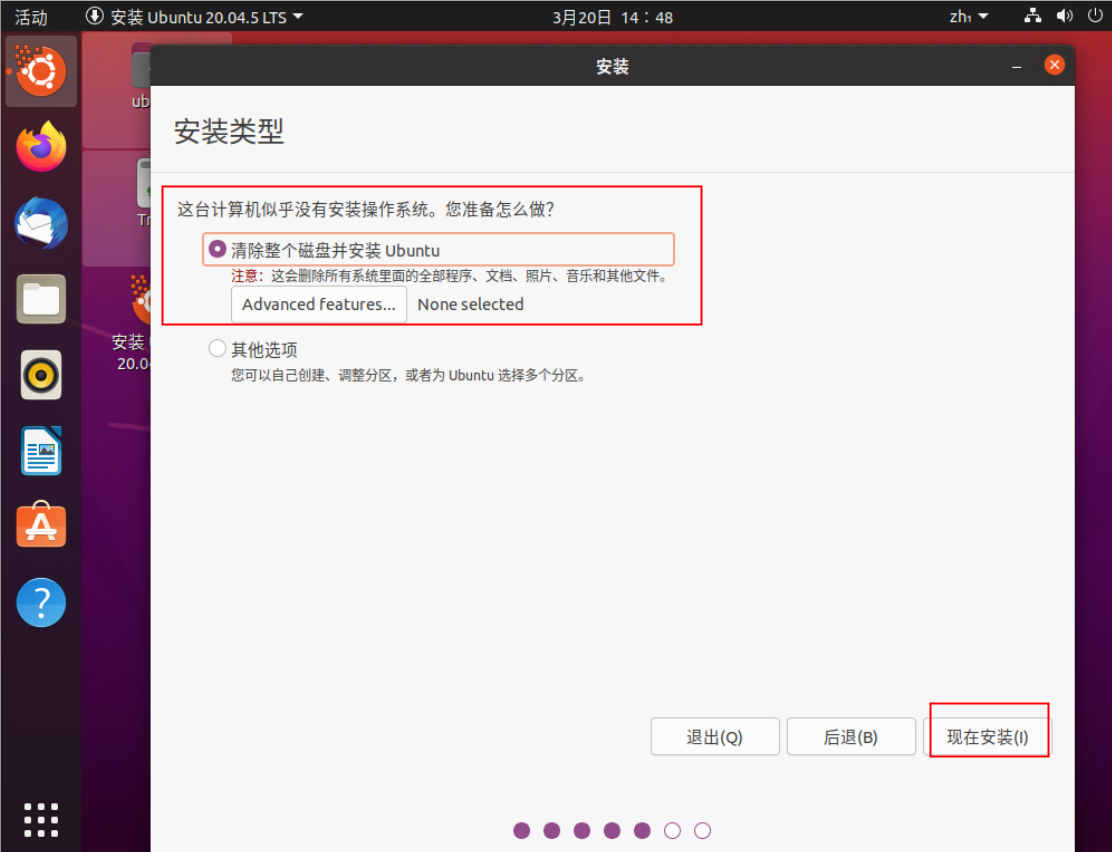Open Thunderbird mail from the dock
The width and height of the screenshot is (1112, 852).
41,223
